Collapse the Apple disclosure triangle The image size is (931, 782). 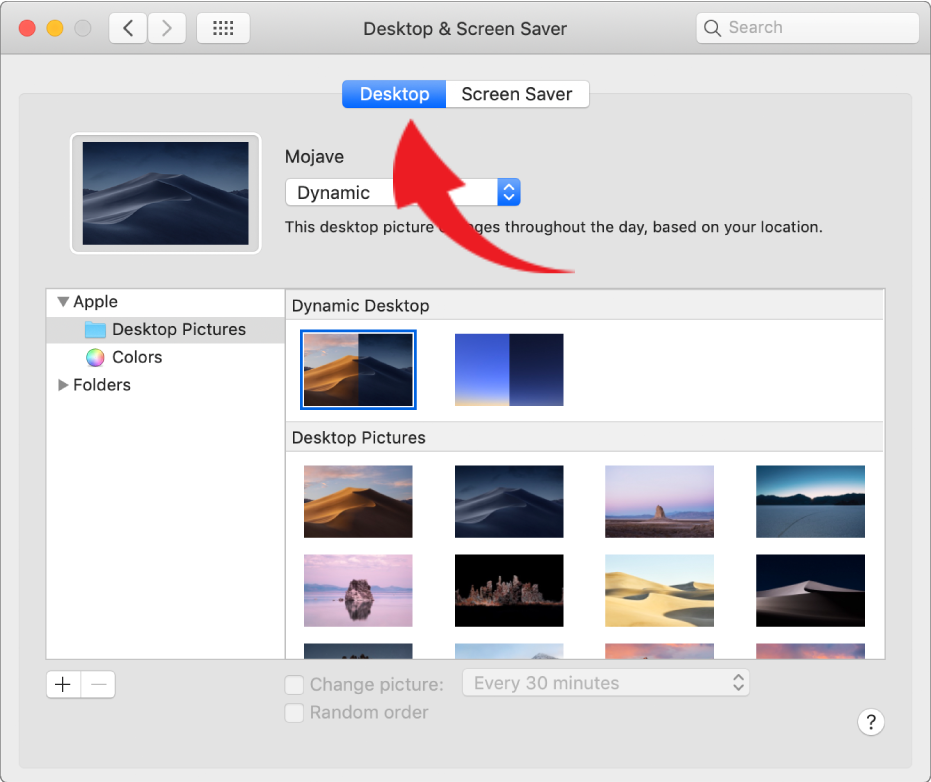point(63,302)
